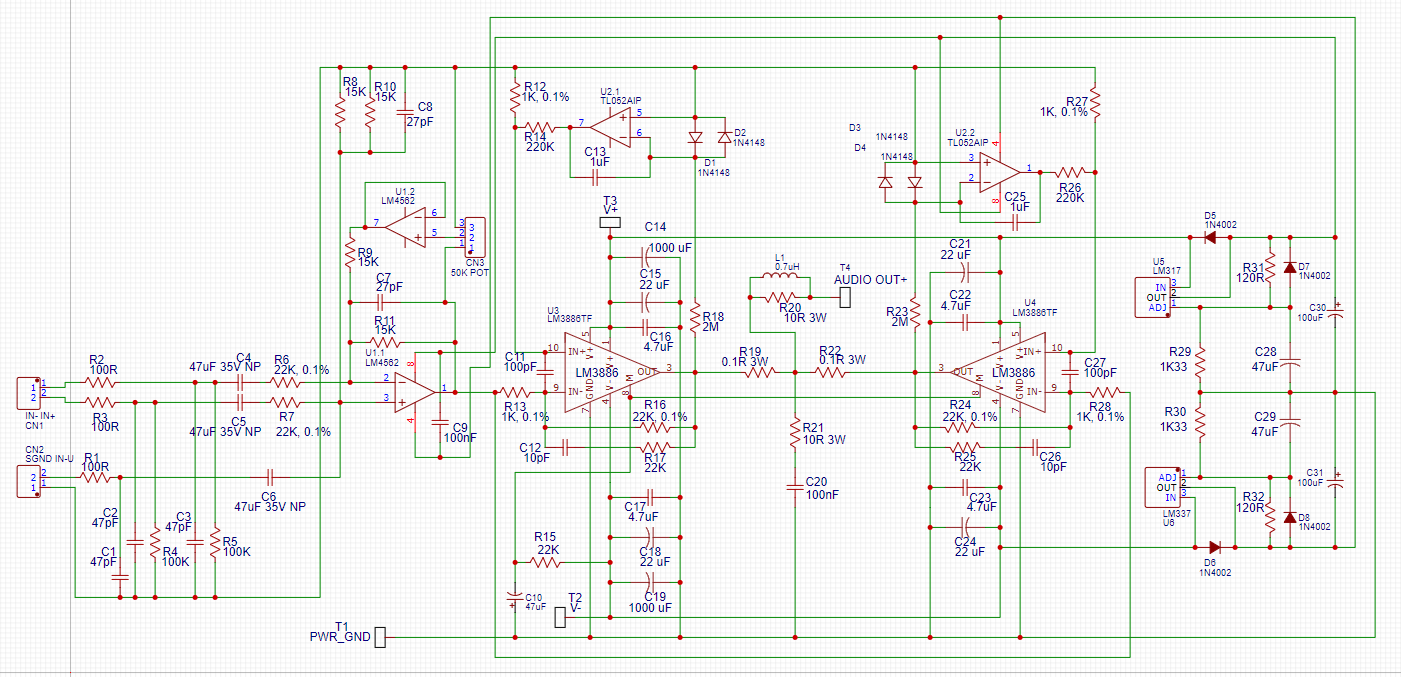The image size is (1401, 677).
Task: Click the C31 100uF capacitor symbol
Action: (1338, 481)
